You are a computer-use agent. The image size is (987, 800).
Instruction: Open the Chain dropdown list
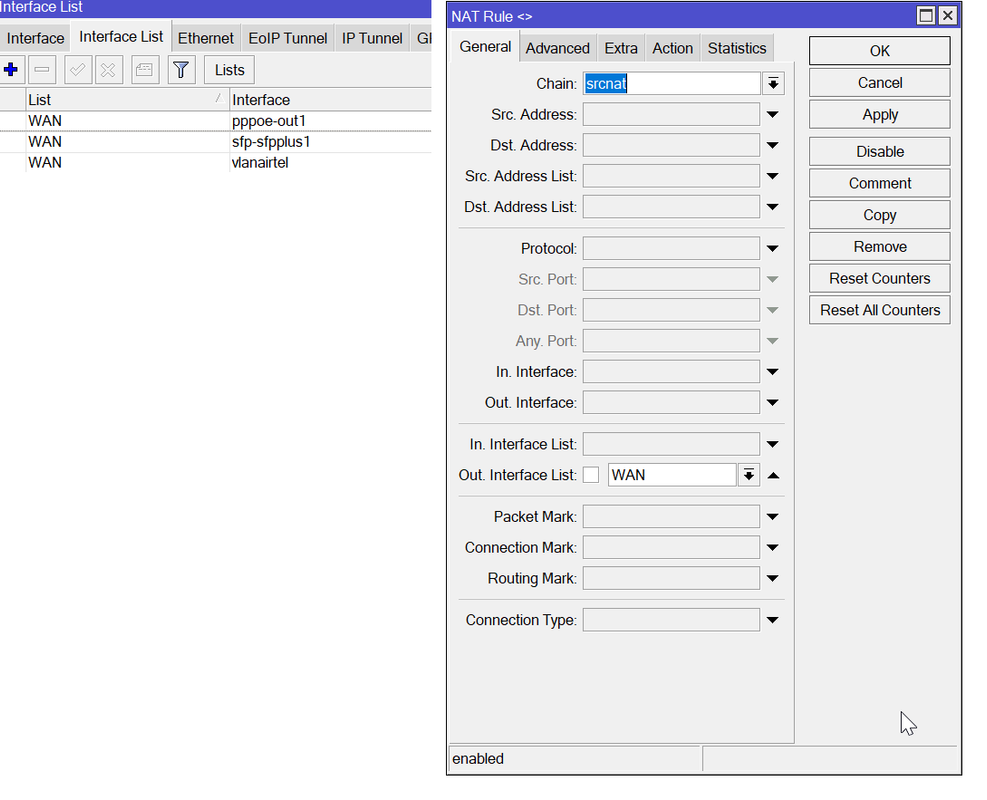click(772, 84)
